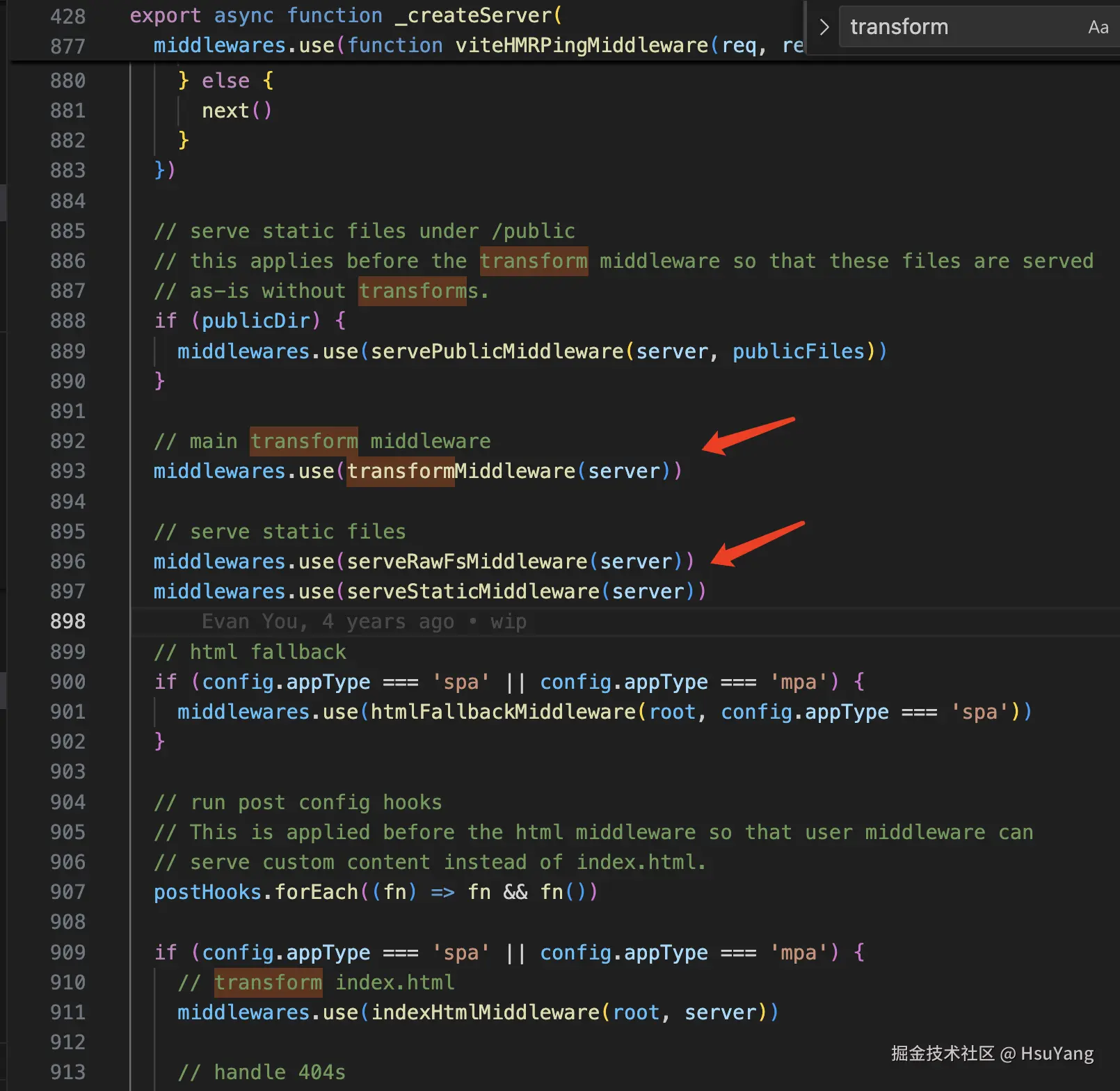This screenshot has width=1120, height=1091.
Task: Click sticky scroll line "export async function _createServer("
Action: click(x=346, y=15)
